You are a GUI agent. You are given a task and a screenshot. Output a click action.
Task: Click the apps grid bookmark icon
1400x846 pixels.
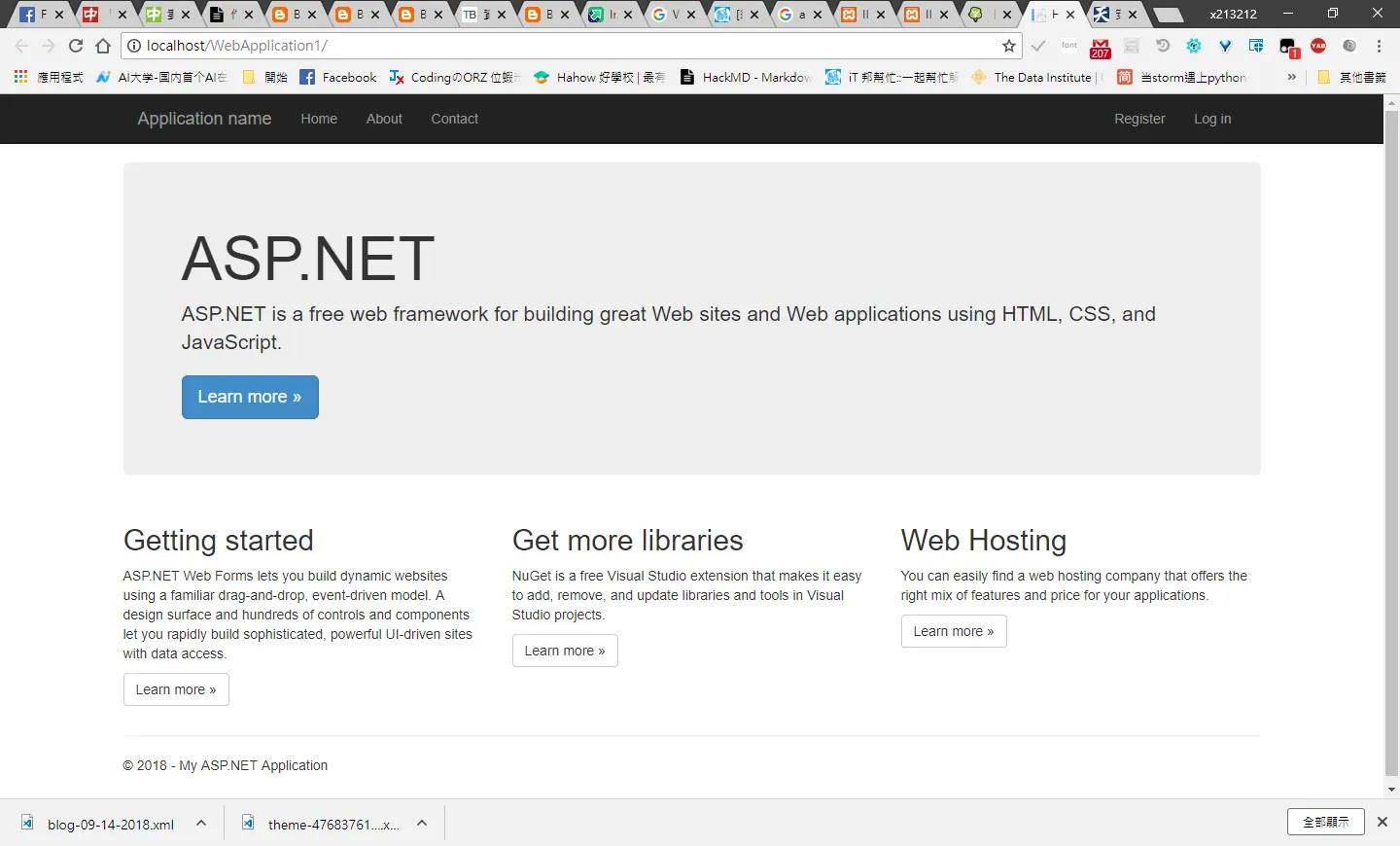pos(20,77)
